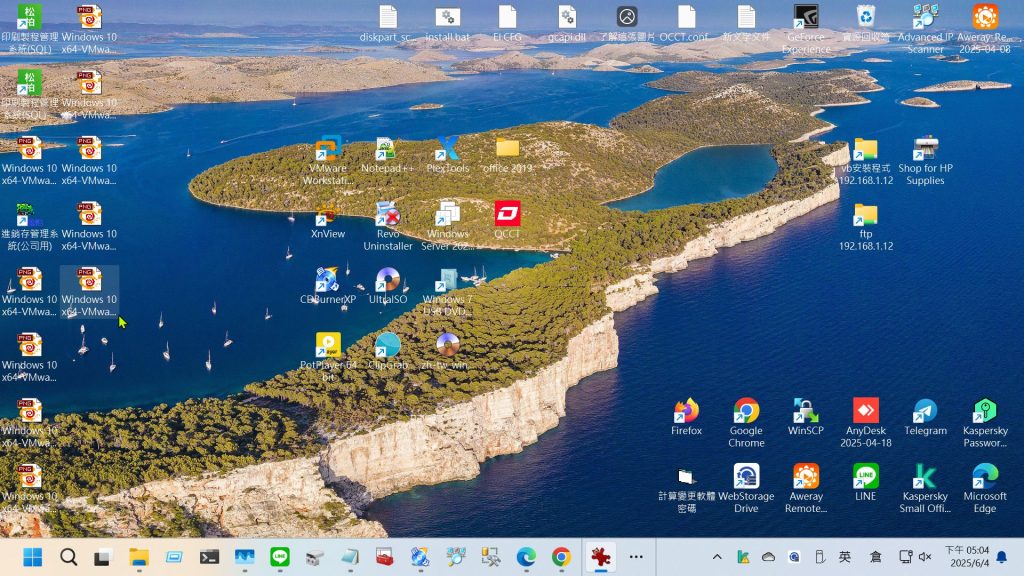This screenshot has height=576, width=1024.
Task: Click the Advanced IP Scanner icon
Action: [x=925, y=18]
